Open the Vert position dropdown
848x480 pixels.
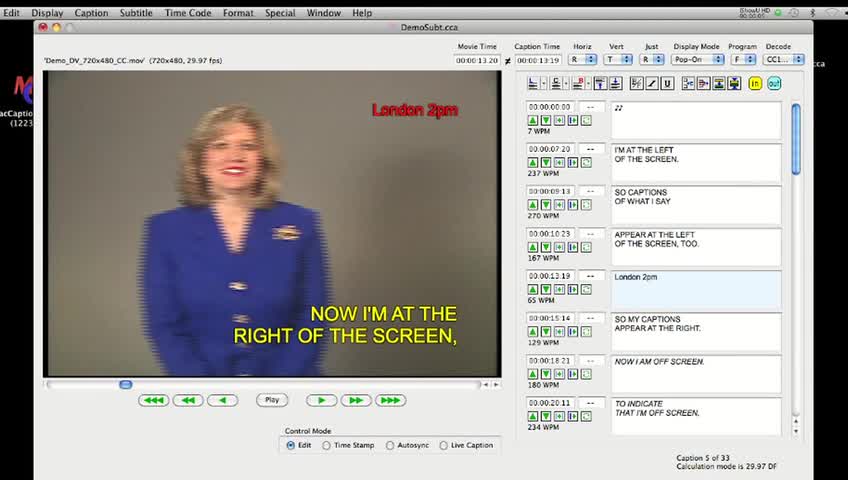tap(619, 59)
